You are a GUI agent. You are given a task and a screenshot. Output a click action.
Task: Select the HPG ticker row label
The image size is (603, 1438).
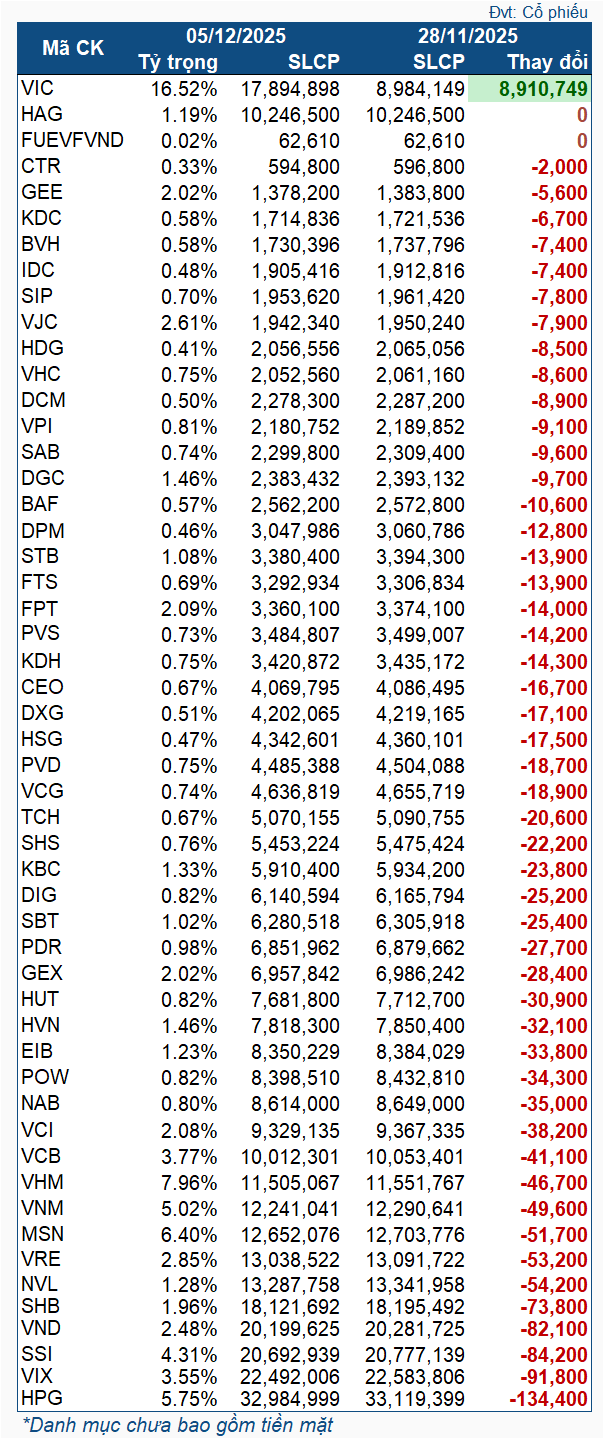click(x=41, y=1396)
